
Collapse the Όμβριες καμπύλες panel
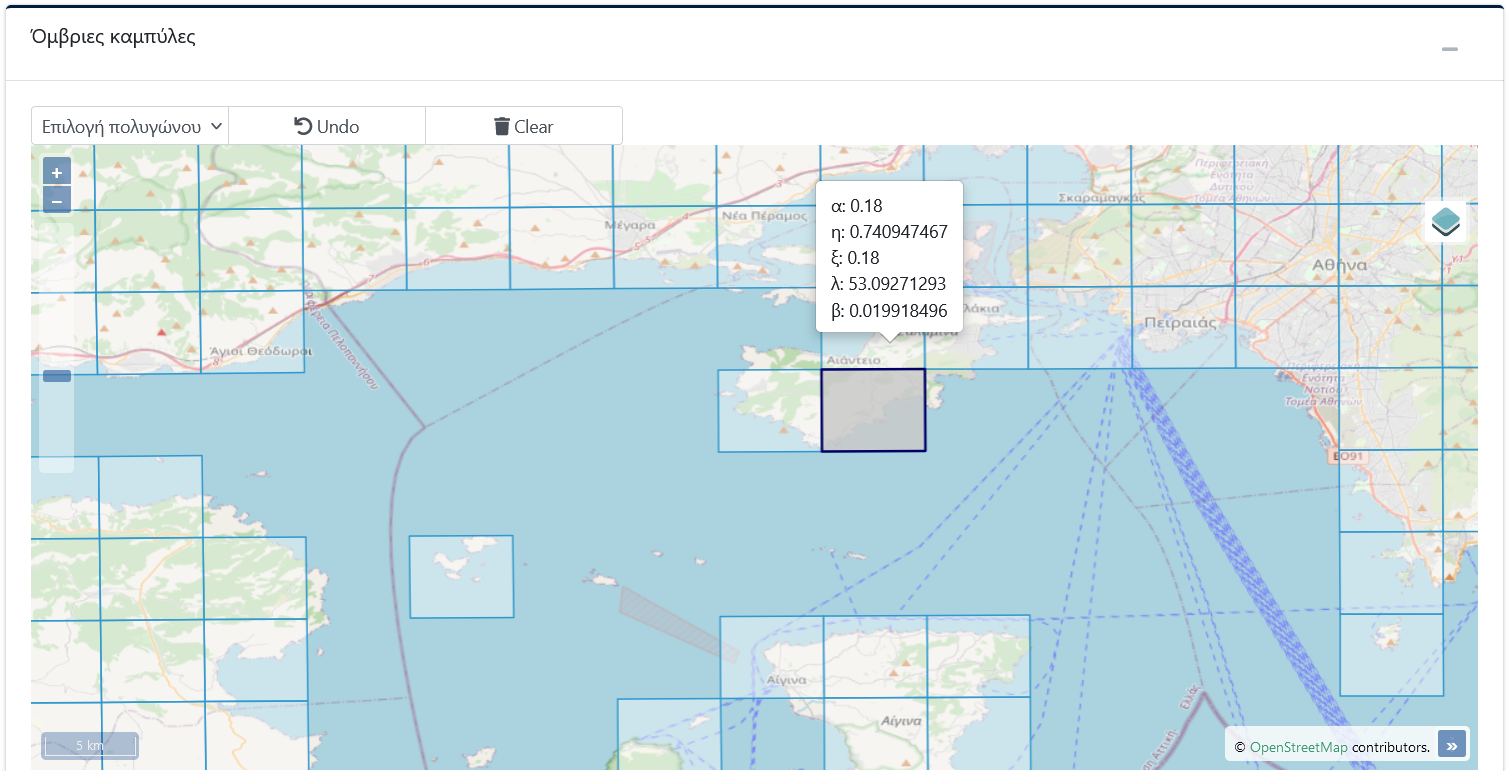[x=1449, y=49]
